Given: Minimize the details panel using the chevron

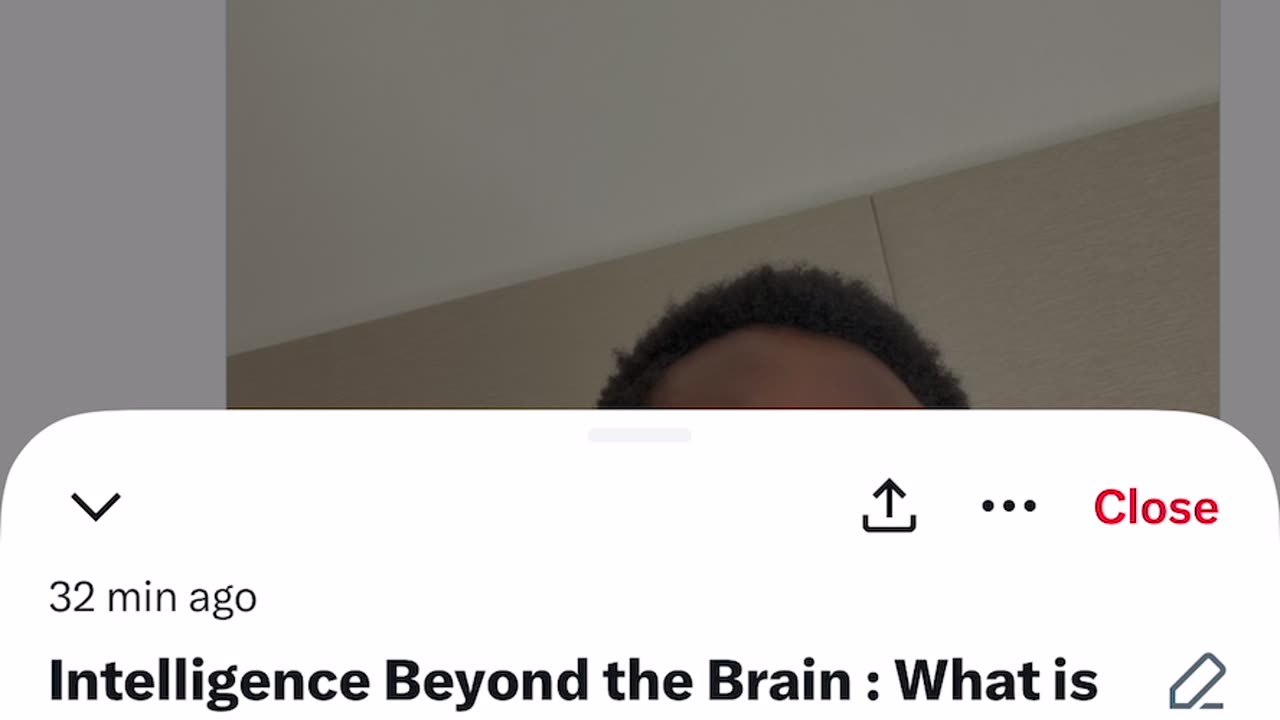Looking at the screenshot, I should click(96, 506).
